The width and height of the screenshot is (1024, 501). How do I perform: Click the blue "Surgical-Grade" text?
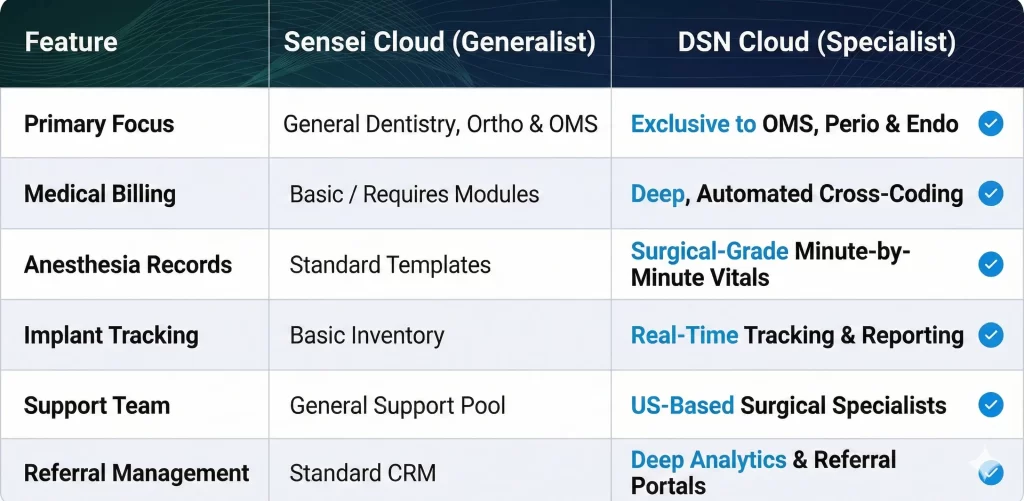(709, 252)
